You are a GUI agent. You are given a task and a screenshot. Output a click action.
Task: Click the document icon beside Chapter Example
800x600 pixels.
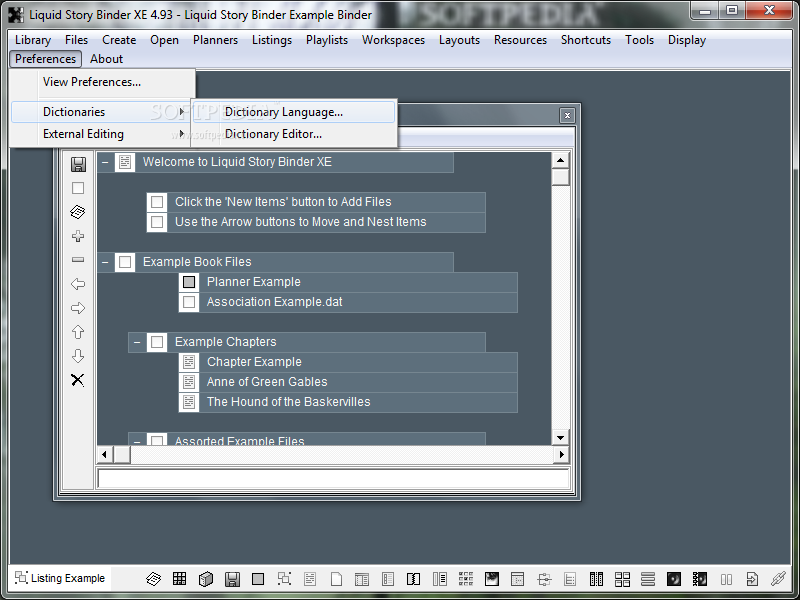click(189, 362)
